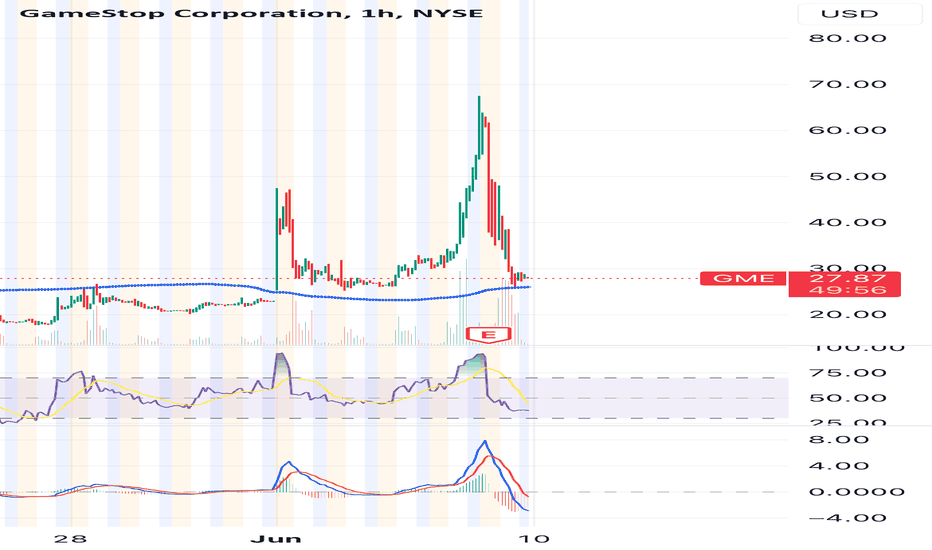This screenshot has height=550, width=932.
Task: Click the 60.00 price axis label
Action: click(x=848, y=130)
